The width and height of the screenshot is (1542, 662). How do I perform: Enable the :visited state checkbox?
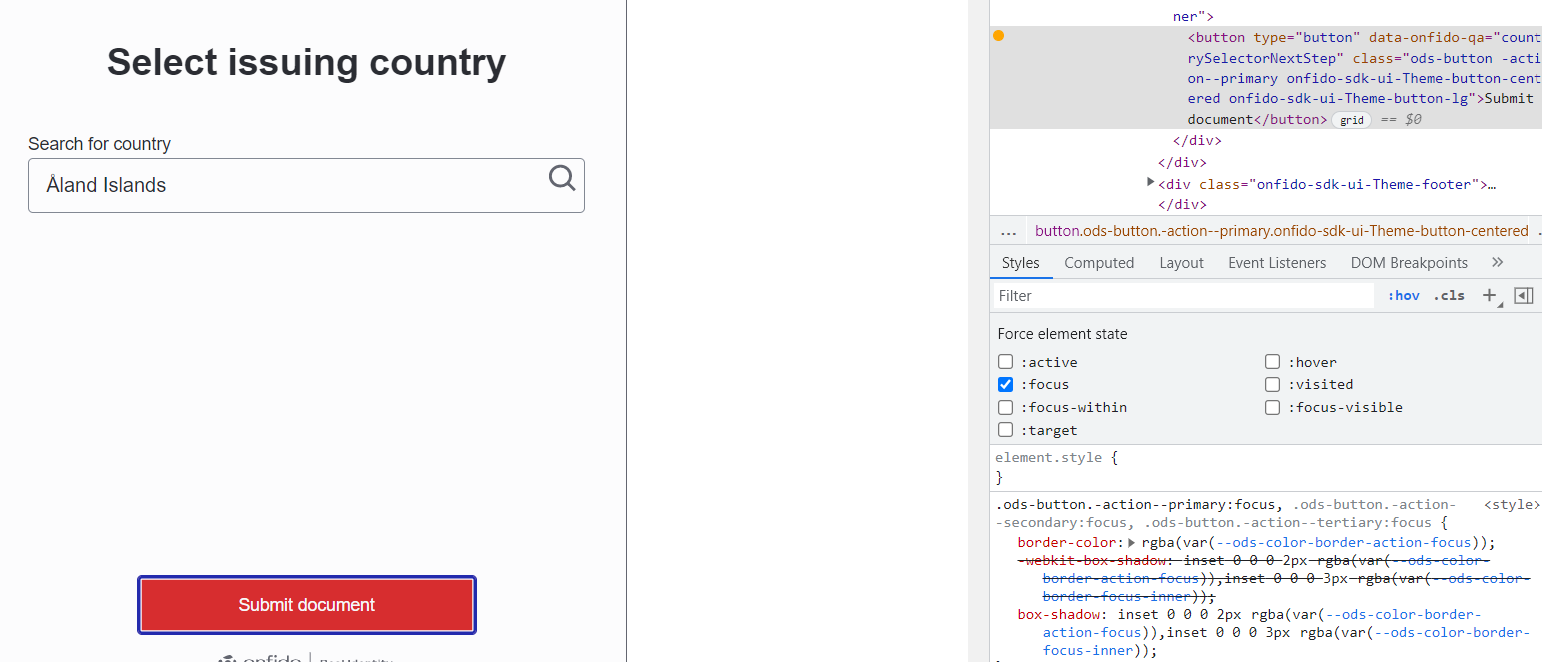point(1272,384)
